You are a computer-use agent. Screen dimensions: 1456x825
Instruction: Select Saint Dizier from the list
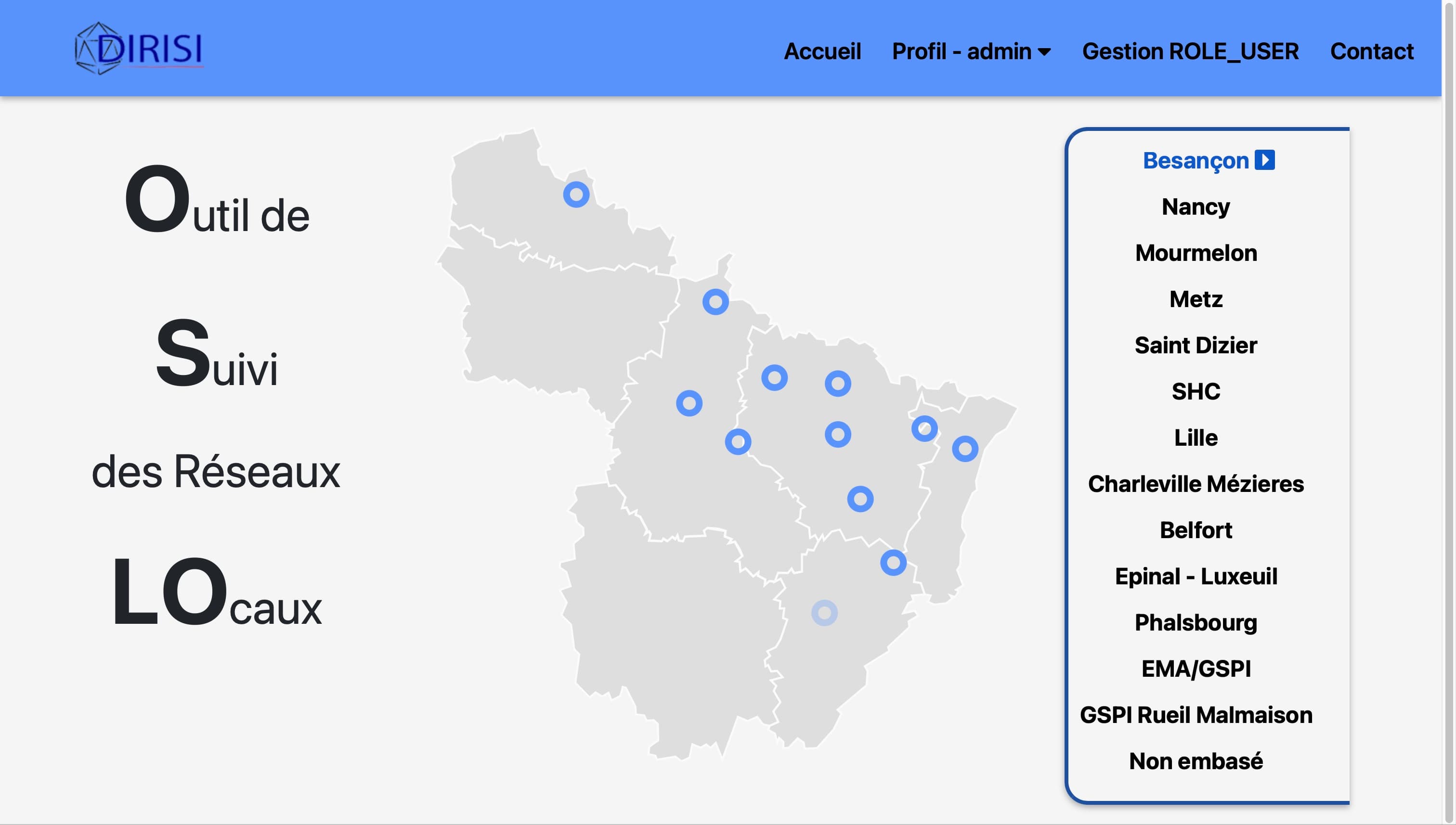pyautogui.click(x=1196, y=345)
